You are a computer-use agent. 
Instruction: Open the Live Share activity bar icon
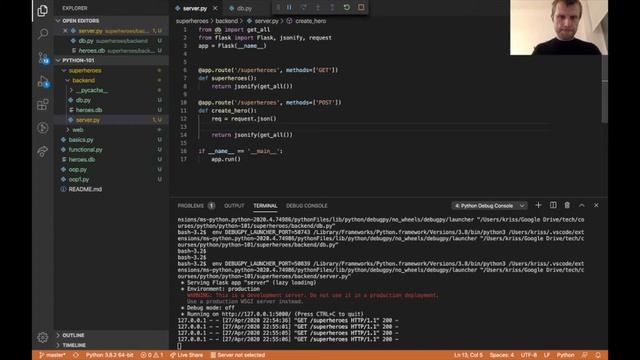[42, 151]
